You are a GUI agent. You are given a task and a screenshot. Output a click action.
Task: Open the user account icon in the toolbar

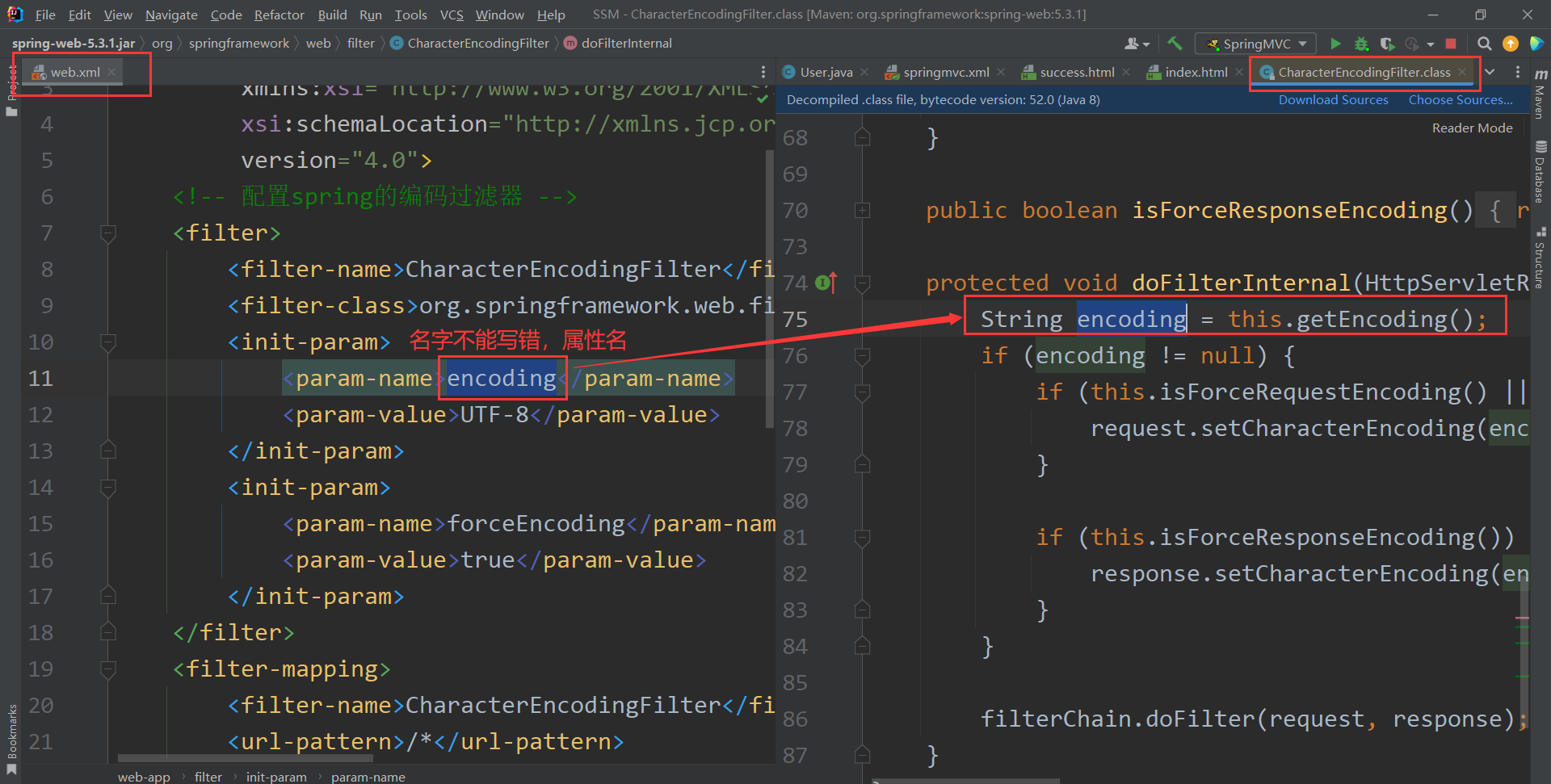[x=1136, y=44]
